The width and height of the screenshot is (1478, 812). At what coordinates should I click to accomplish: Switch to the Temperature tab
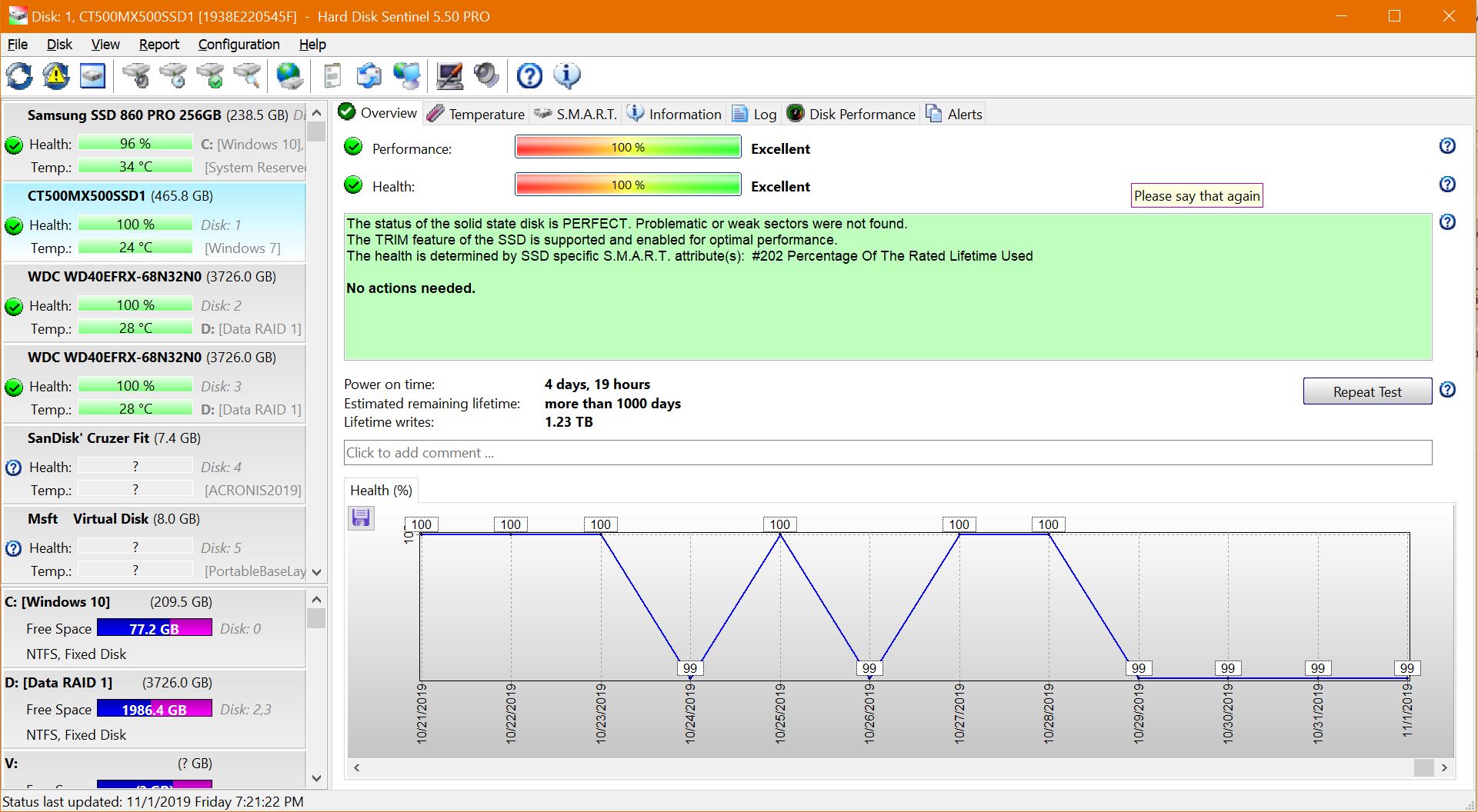point(476,114)
